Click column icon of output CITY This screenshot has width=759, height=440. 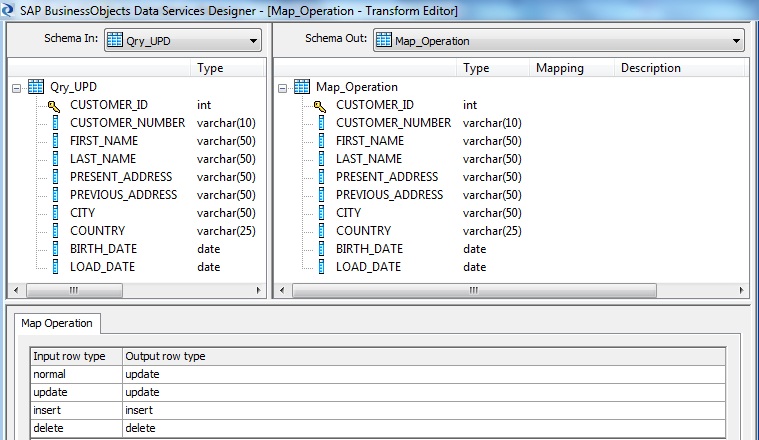321,212
